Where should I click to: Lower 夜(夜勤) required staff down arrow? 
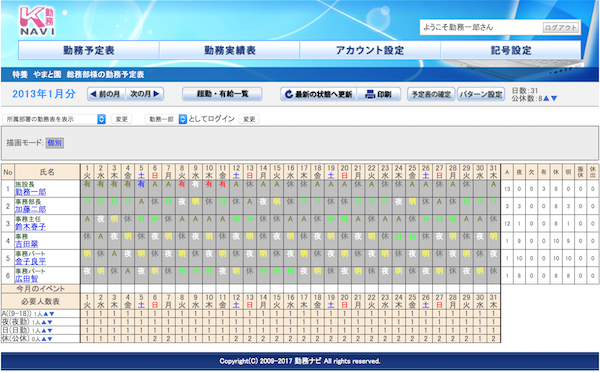click(50, 322)
